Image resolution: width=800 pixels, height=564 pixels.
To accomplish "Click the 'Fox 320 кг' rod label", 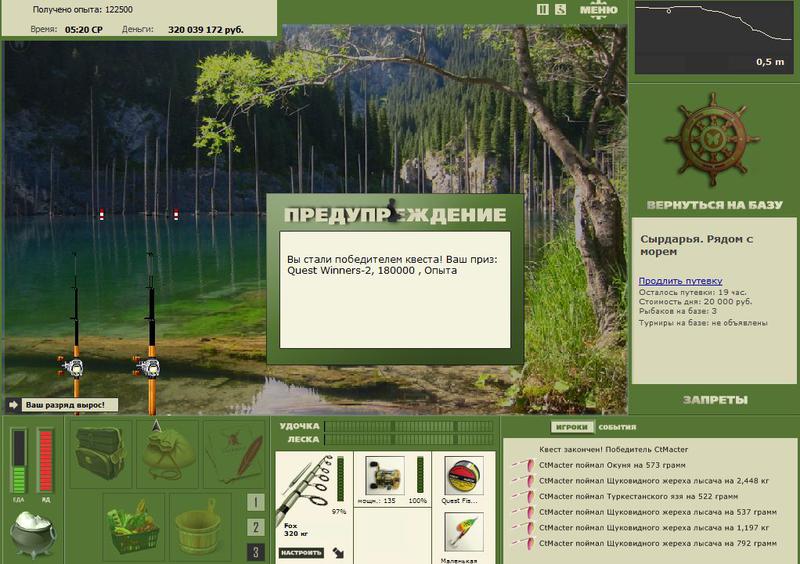I will [294, 529].
